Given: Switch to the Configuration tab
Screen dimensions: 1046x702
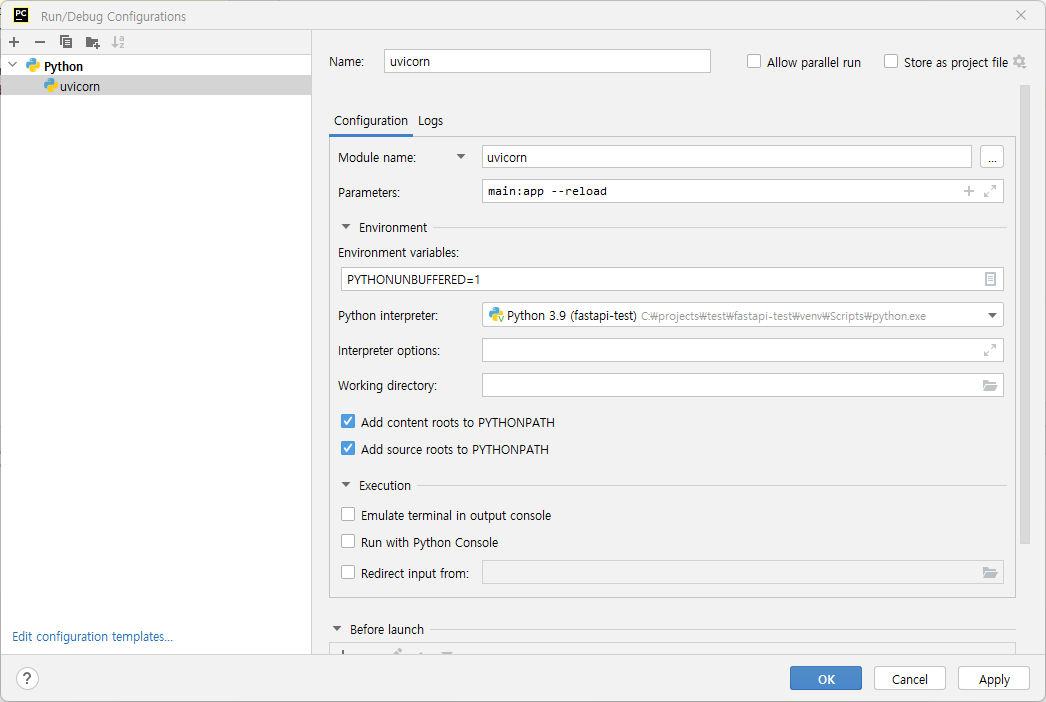Looking at the screenshot, I should pyautogui.click(x=371, y=121).
